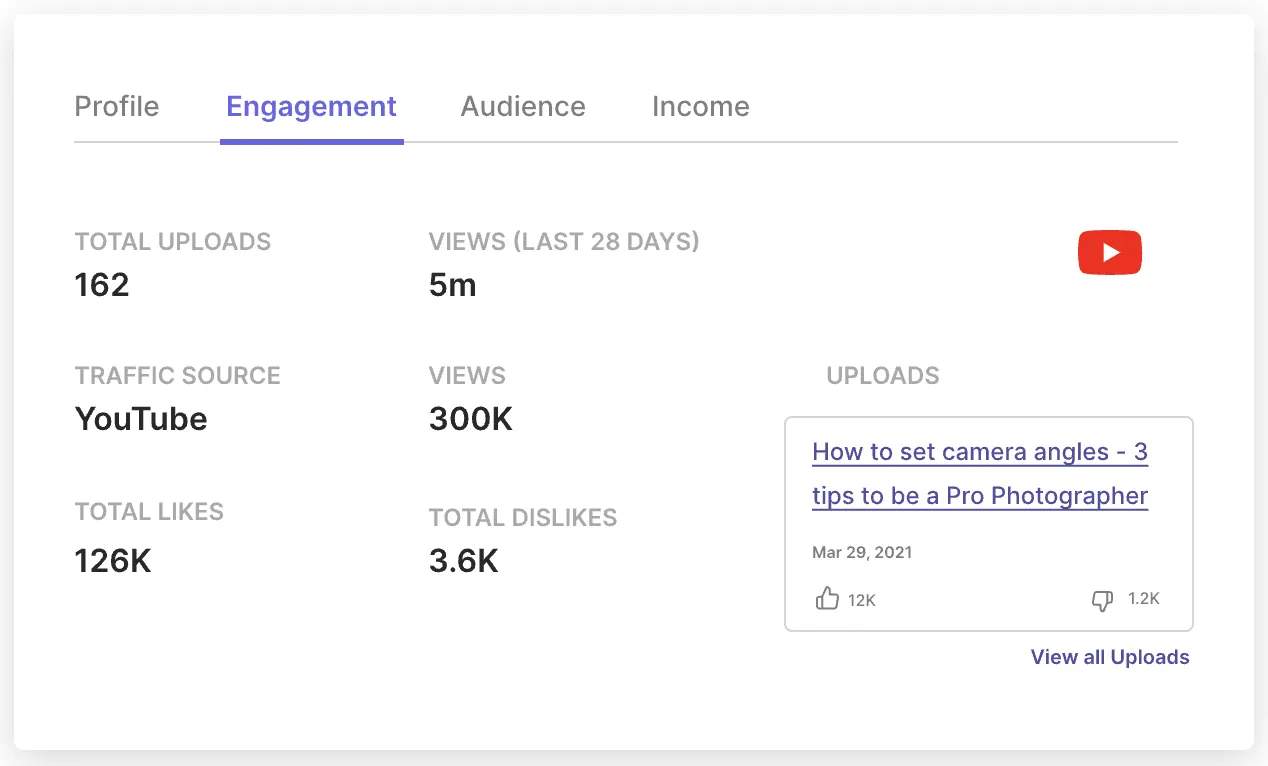
Task: Click the 5m views last 28 days
Action: tap(453, 286)
